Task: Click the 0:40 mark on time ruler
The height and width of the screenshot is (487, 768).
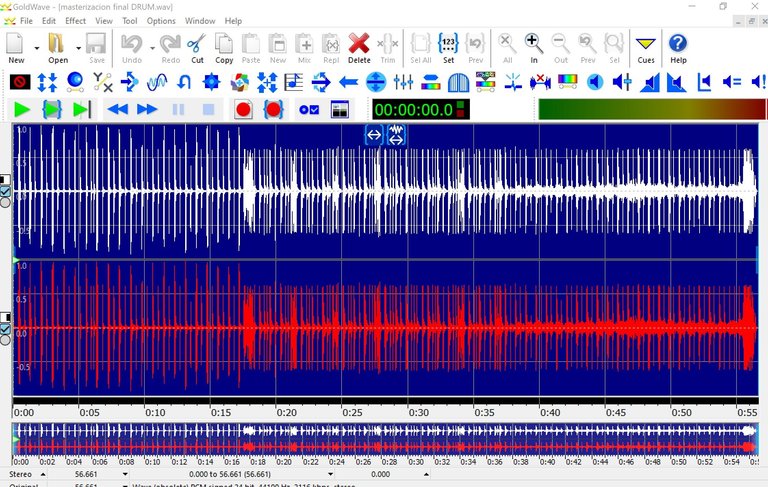Action: tap(550, 413)
